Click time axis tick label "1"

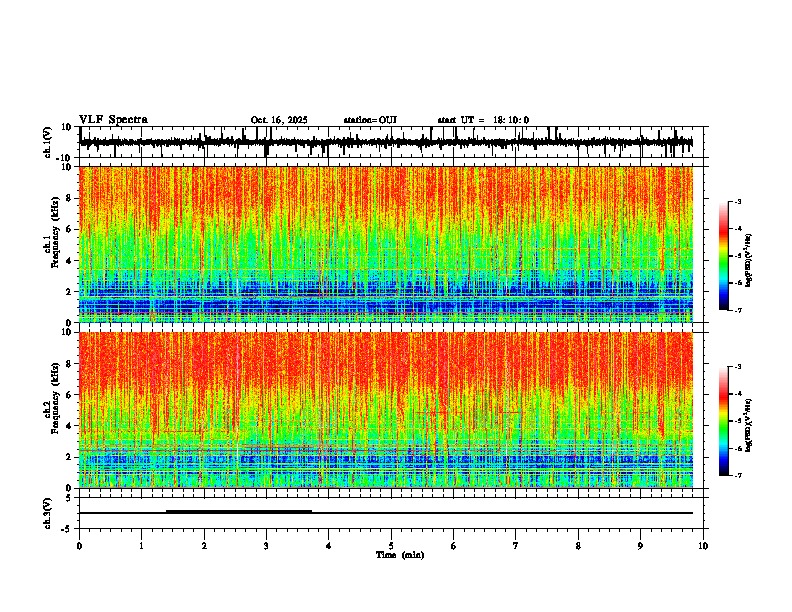(141, 546)
